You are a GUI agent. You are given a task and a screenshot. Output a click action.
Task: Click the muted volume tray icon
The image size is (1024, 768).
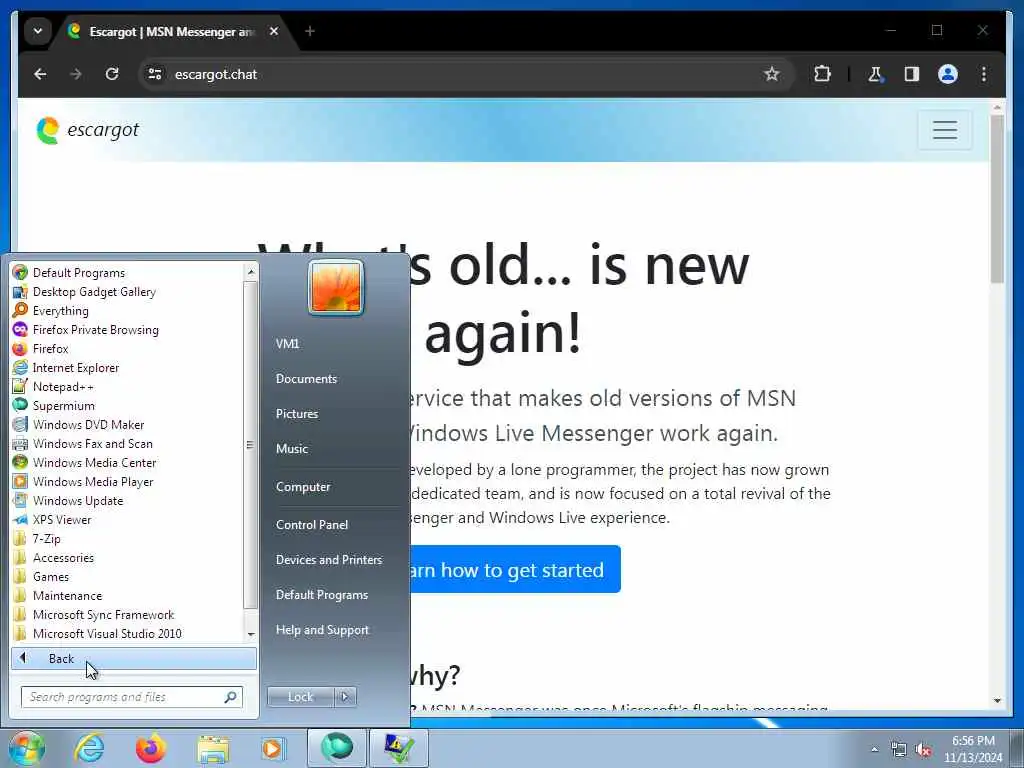(923, 750)
